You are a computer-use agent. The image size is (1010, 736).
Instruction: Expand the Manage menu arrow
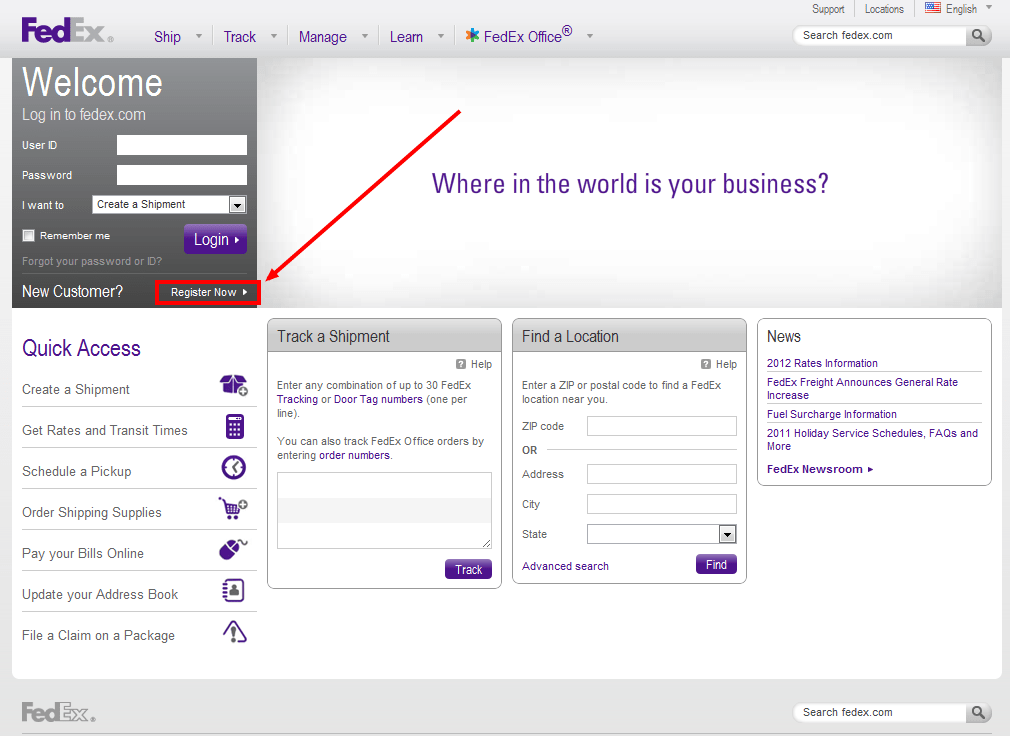coord(365,36)
